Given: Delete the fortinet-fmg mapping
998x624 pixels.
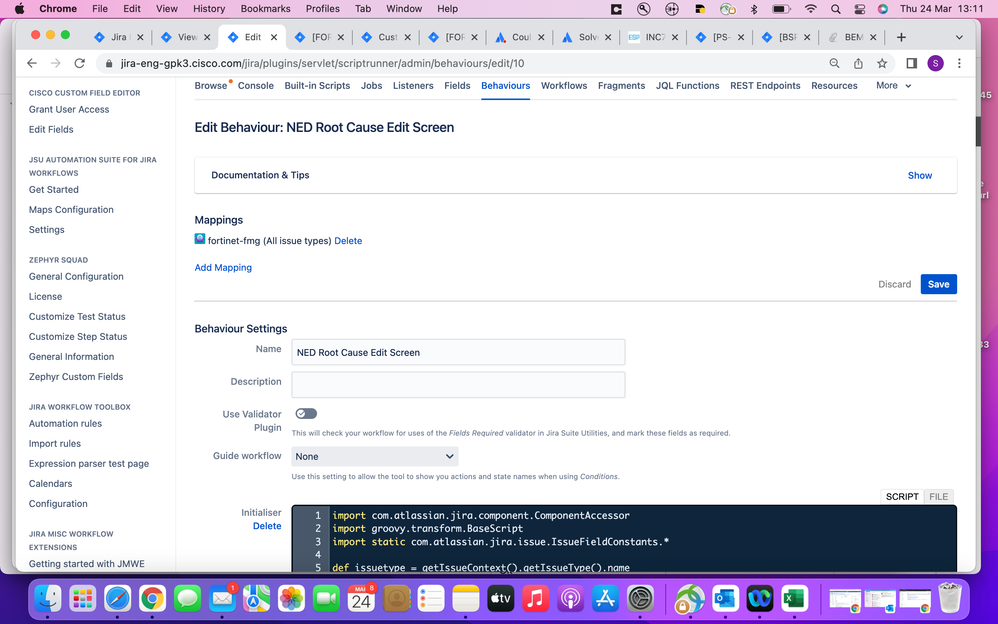Looking at the screenshot, I should (348, 241).
